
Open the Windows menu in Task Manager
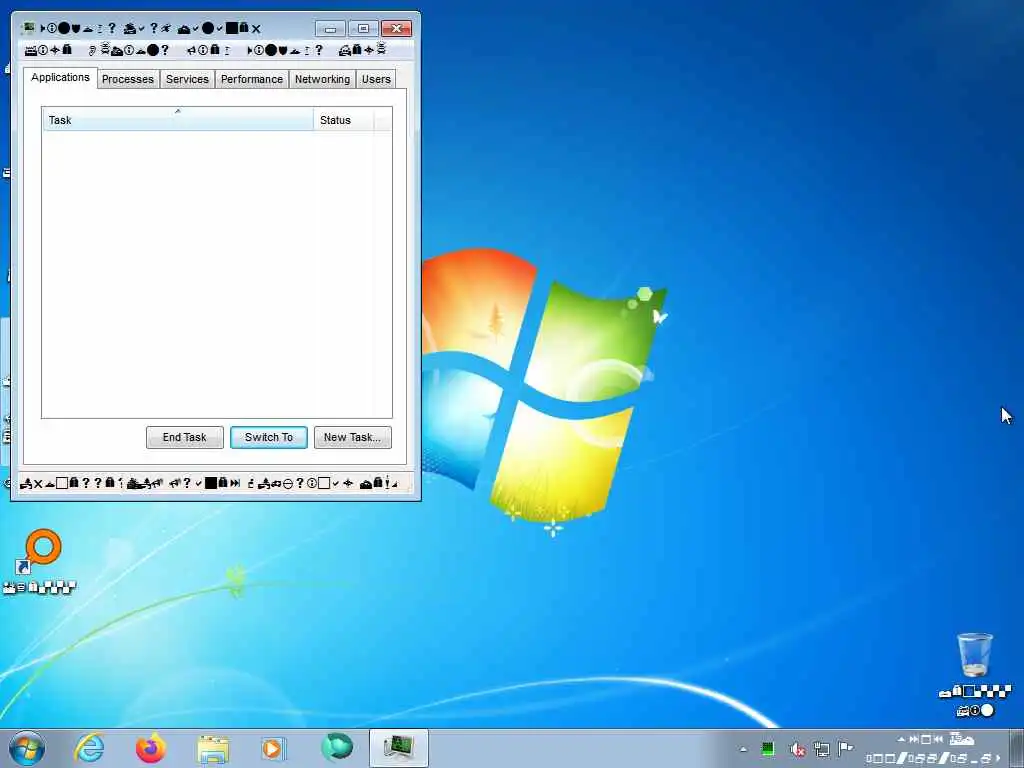[x=285, y=50]
